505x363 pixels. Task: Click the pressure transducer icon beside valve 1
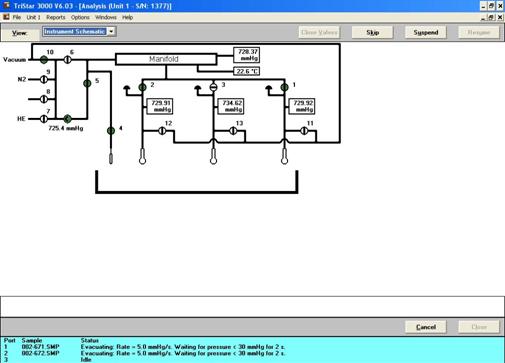pyautogui.click(x=269, y=89)
